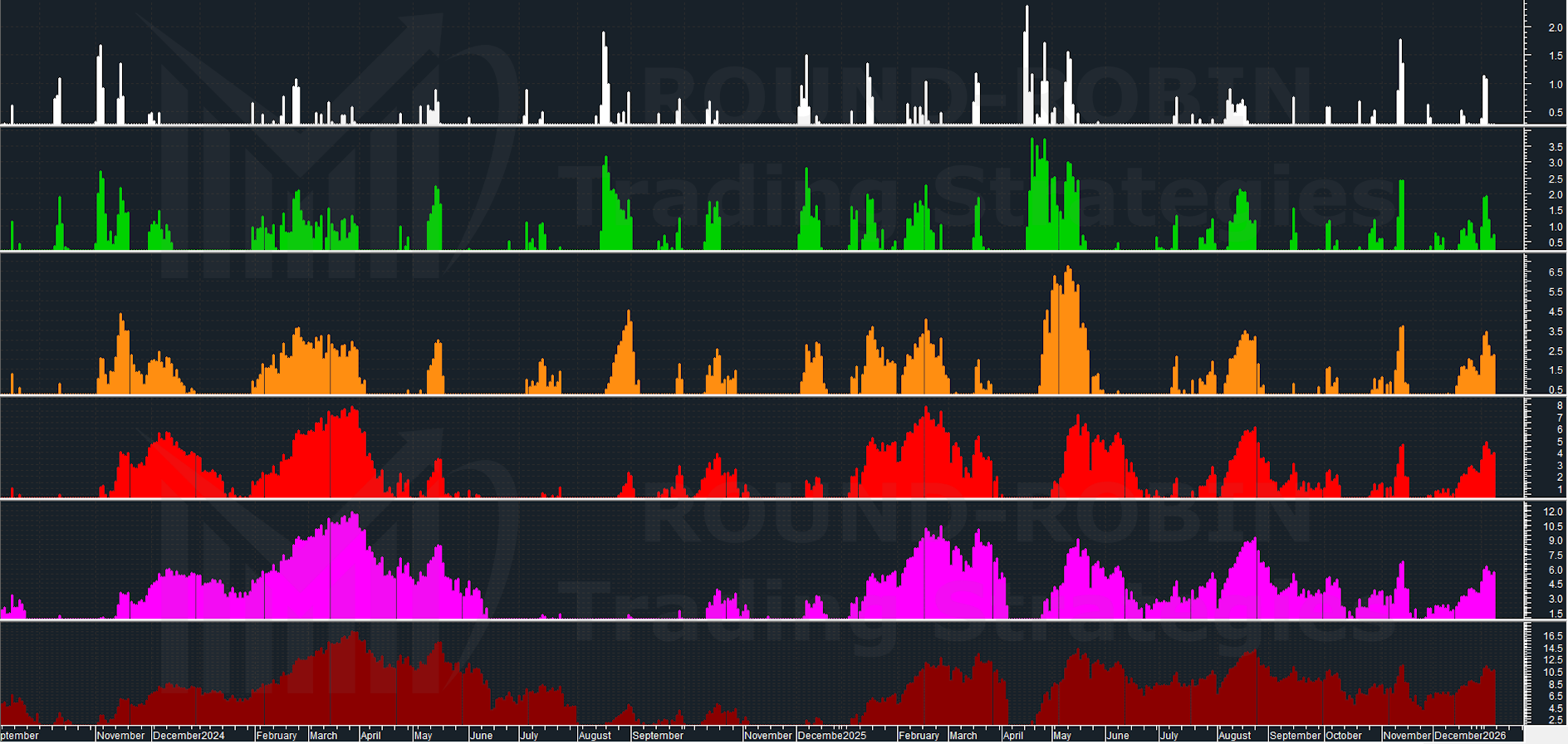Viewport: 1568px width, 744px height.
Task: Click the 14.5 tick on the dark red scale
Action: tap(1552, 649)
